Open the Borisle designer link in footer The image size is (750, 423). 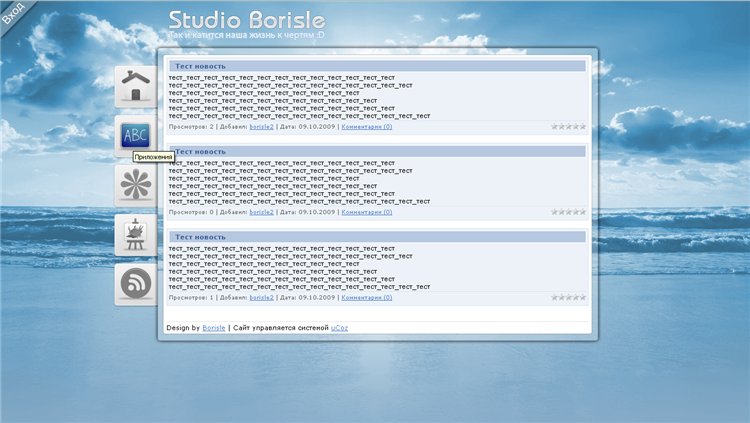tap(214, 328)
